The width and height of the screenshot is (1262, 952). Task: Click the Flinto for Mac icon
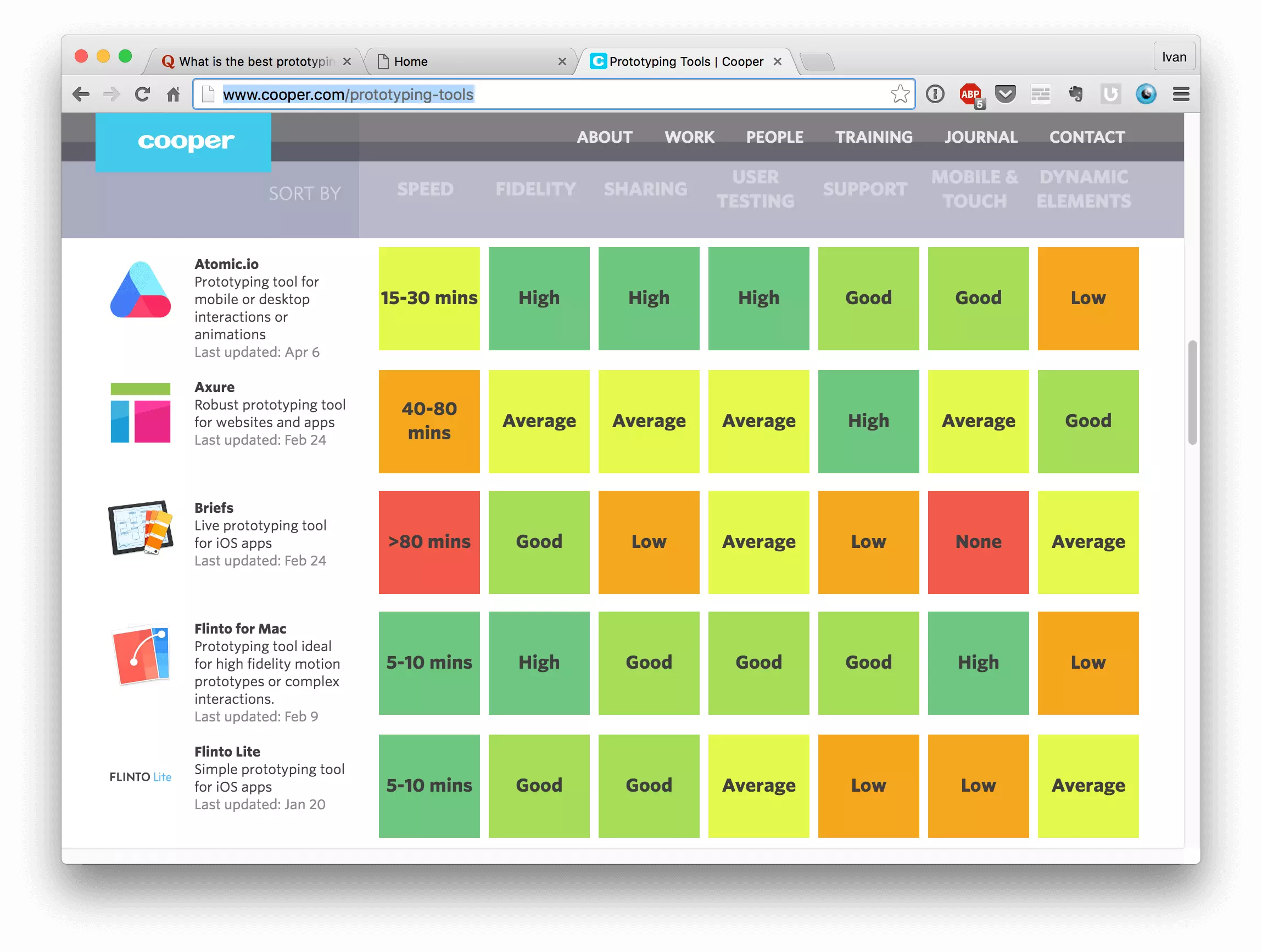[x=141, y=654]
